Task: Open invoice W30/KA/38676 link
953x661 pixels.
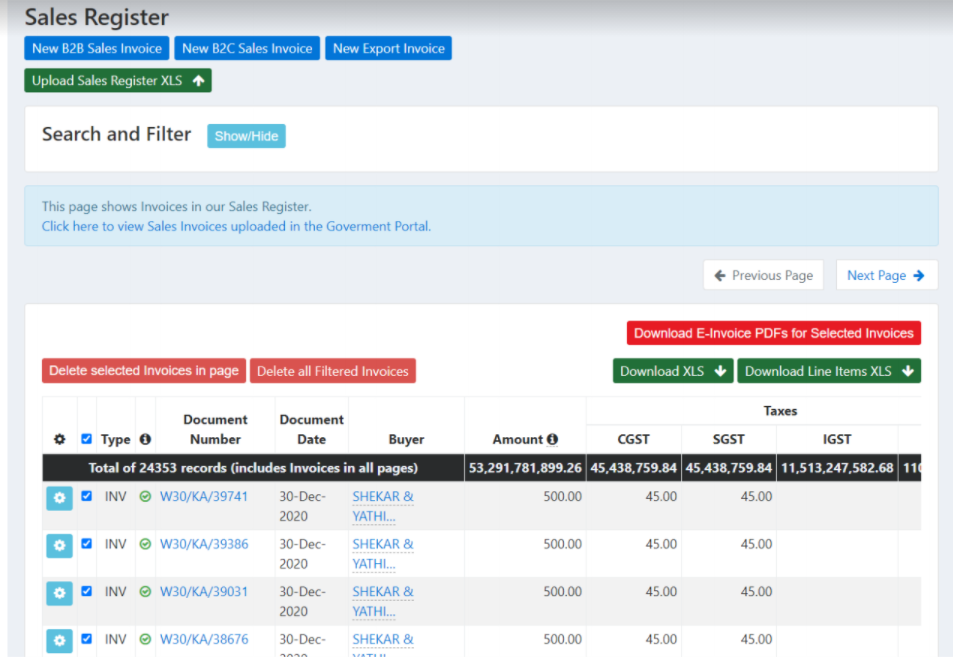Action: click(x=204, y=639)
